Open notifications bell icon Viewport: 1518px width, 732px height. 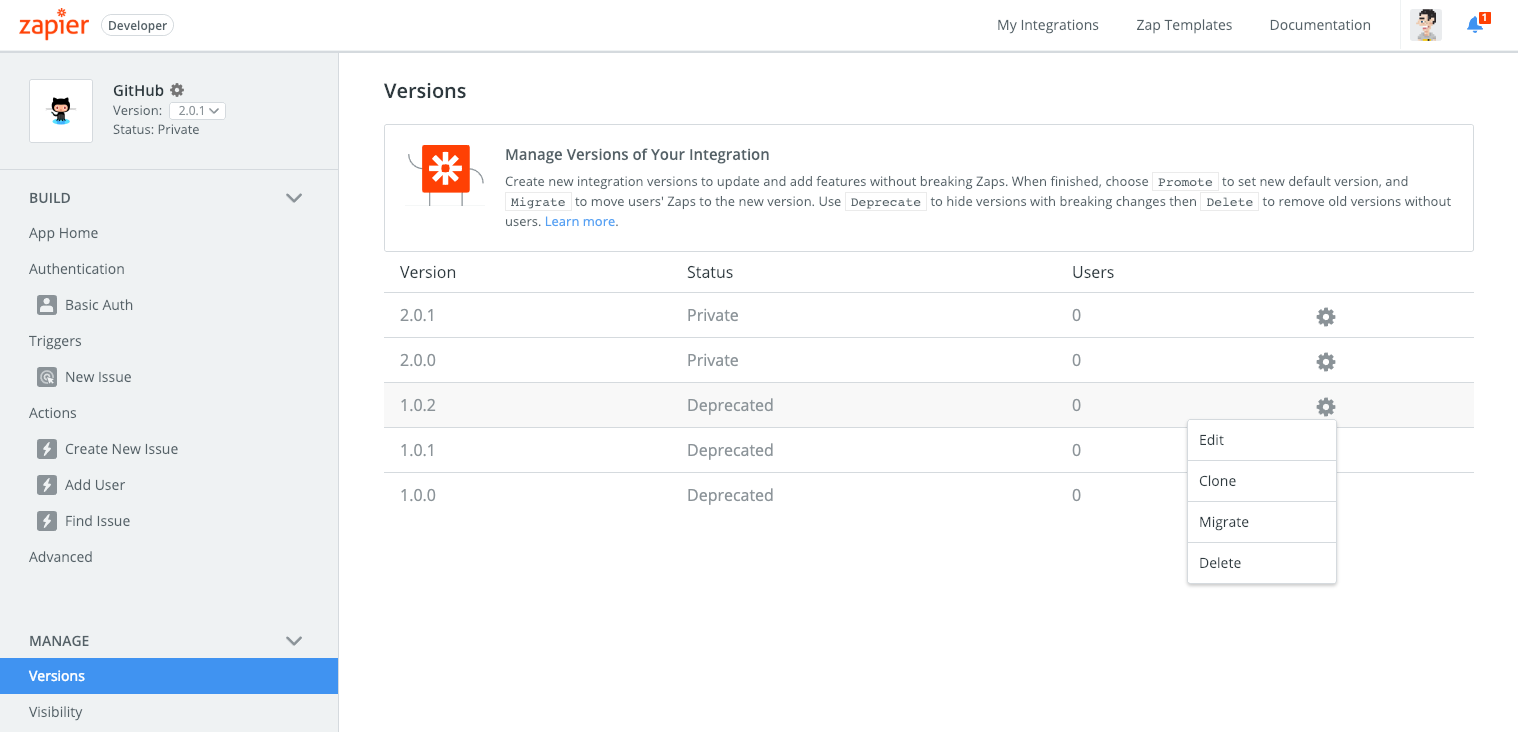(x=1477, y=24)
